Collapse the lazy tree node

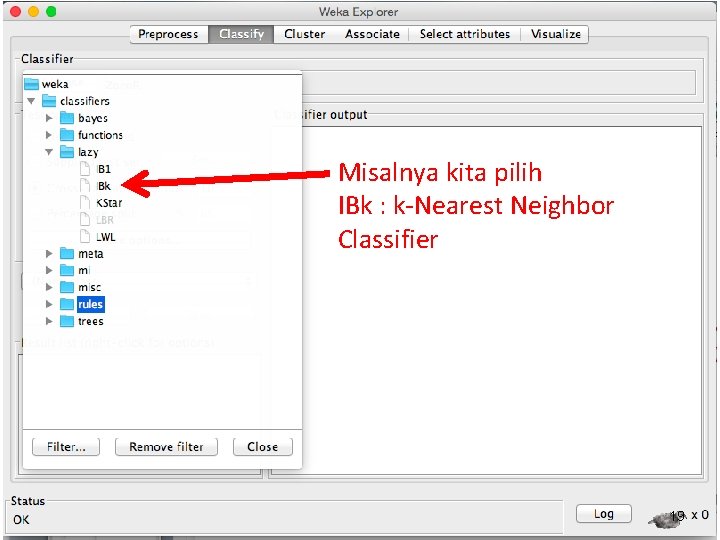coord(49,152)
